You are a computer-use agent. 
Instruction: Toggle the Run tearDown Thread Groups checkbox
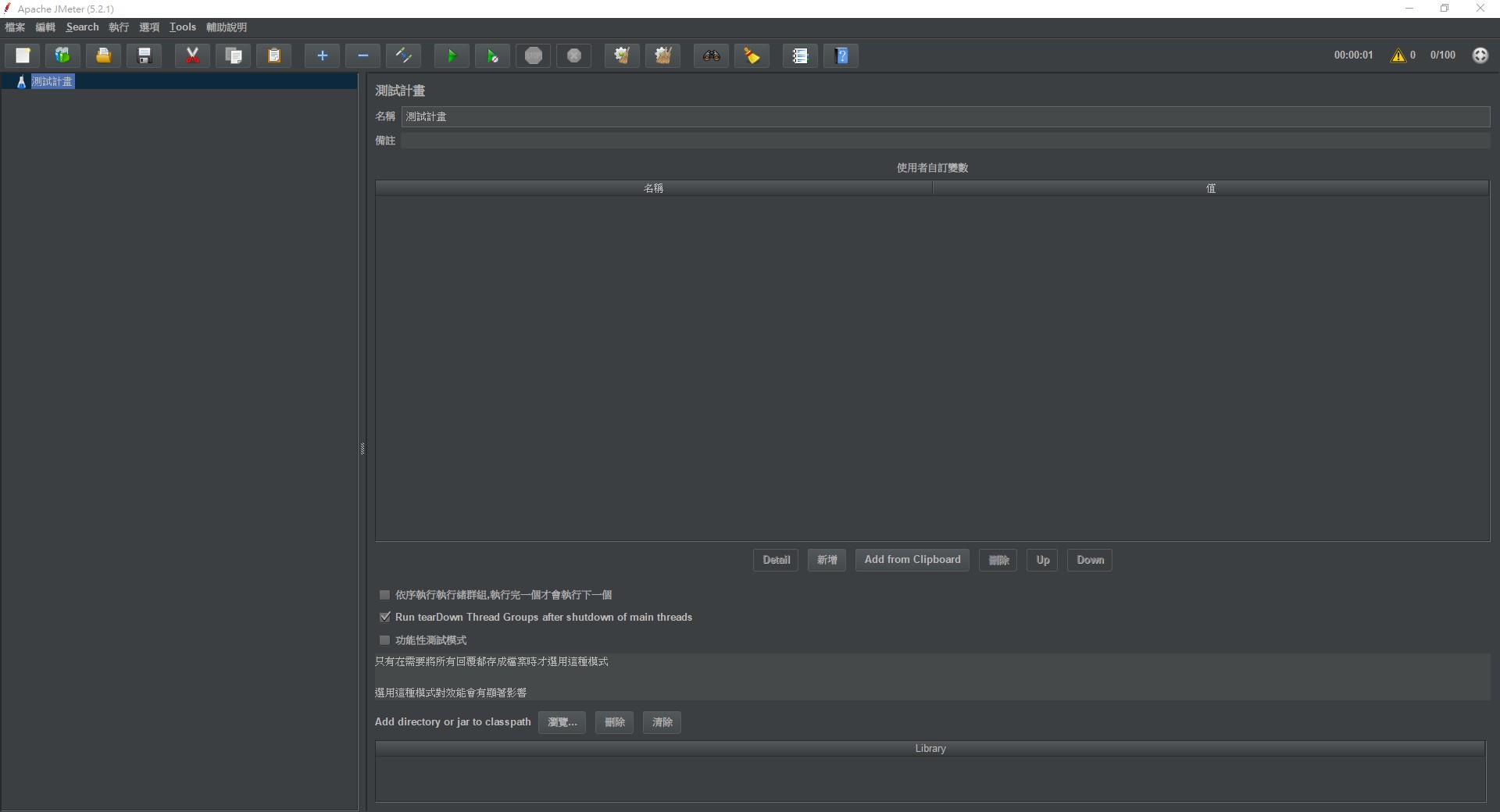click(385, 617)
